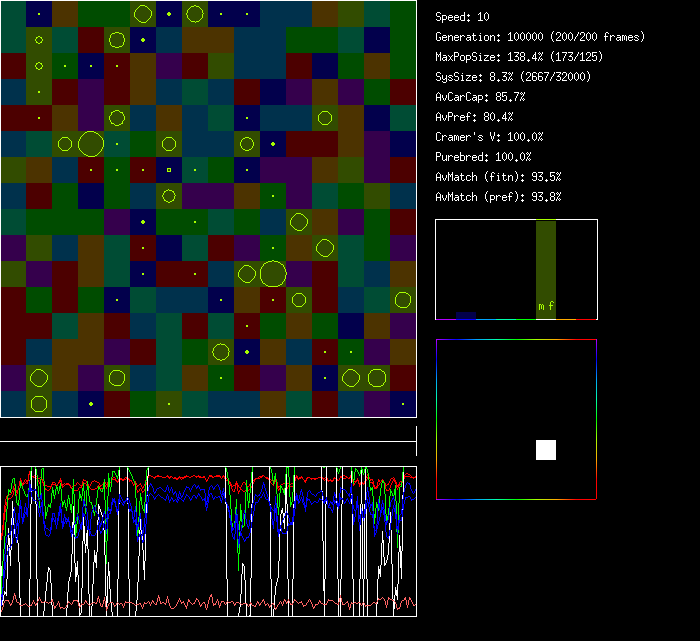Viewport: 700px width, 641px height.
Task: Click the "f" label in the histogram
Action: coord(551,307)
